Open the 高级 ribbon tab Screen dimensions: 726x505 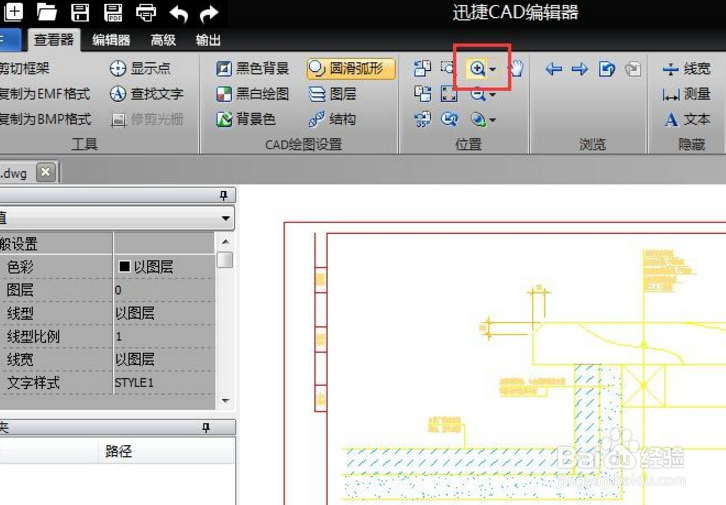click(x=163, y=40)
